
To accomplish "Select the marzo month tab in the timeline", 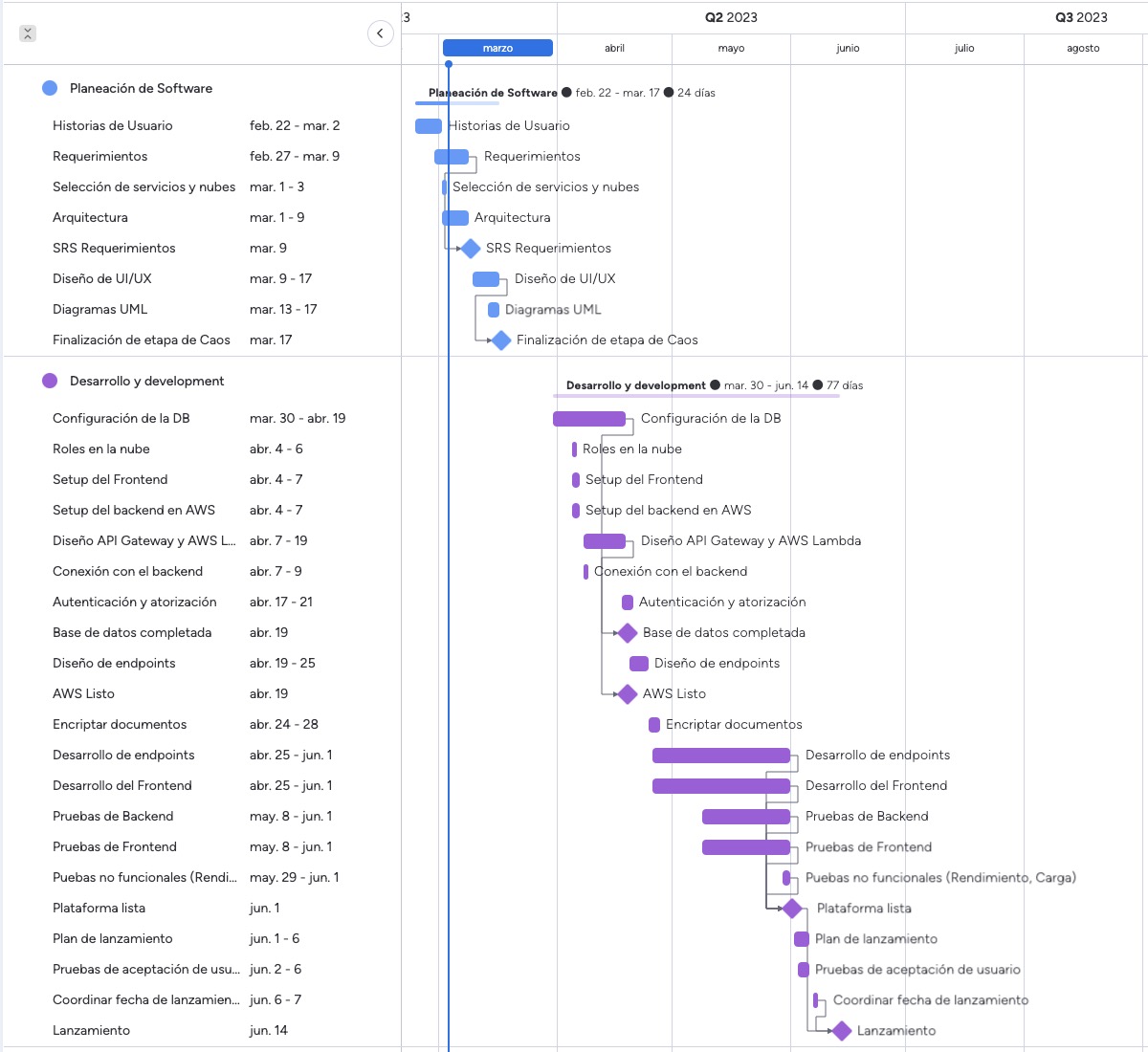I will (497, 47).
